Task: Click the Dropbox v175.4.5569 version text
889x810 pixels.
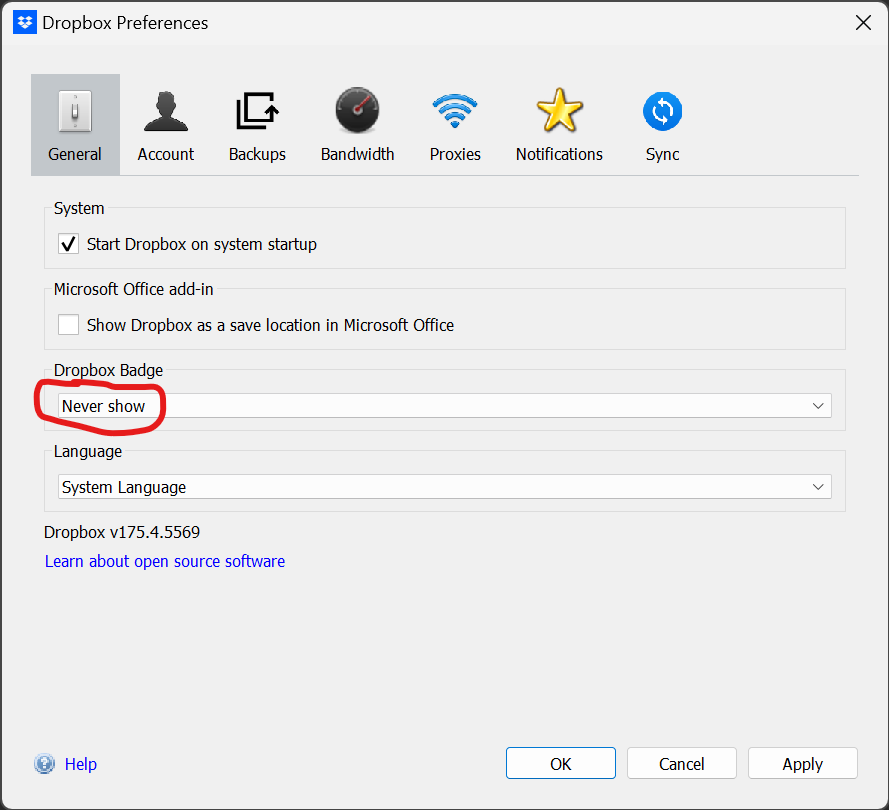Action: tap(122, 532)
